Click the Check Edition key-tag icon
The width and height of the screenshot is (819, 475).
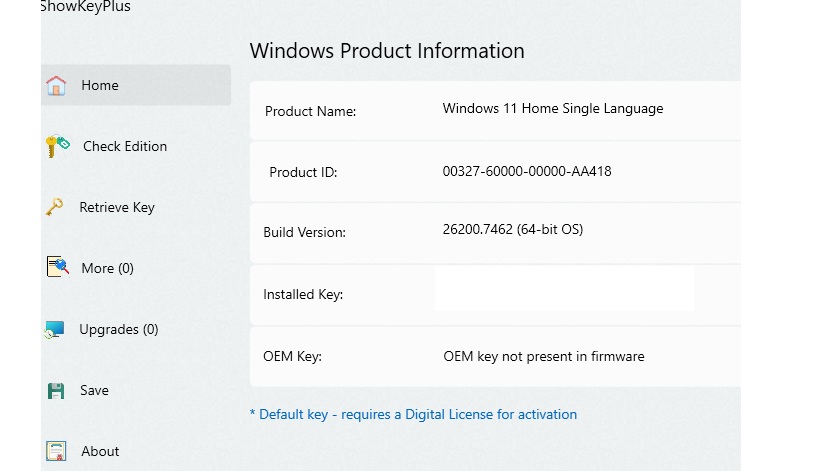tap(57, 146)
